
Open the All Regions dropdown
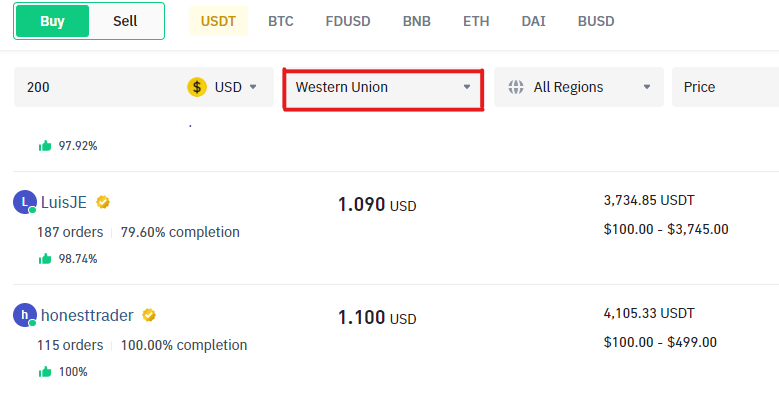point(579,87)
